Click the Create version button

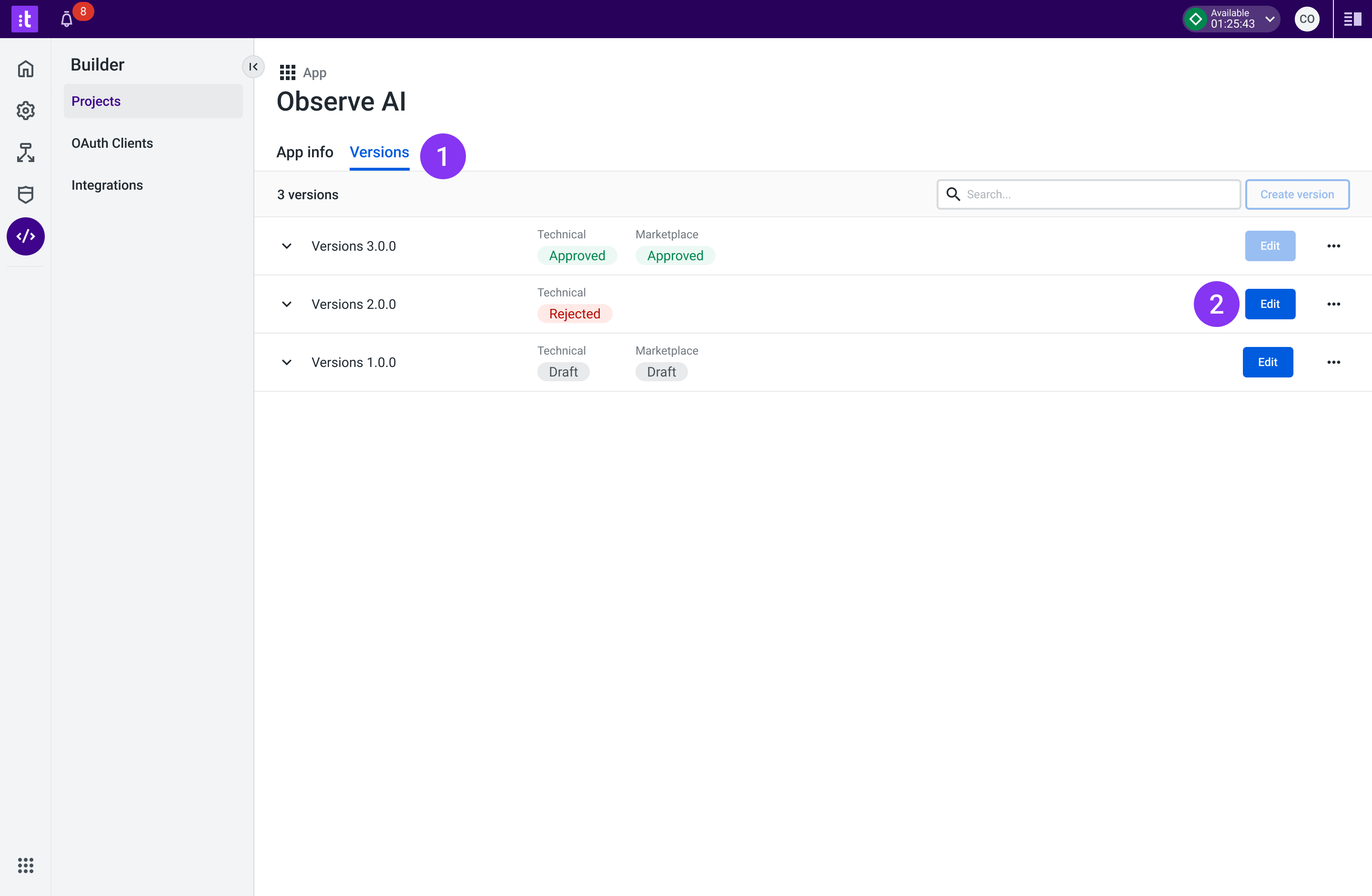click(x=1297, y=195)
